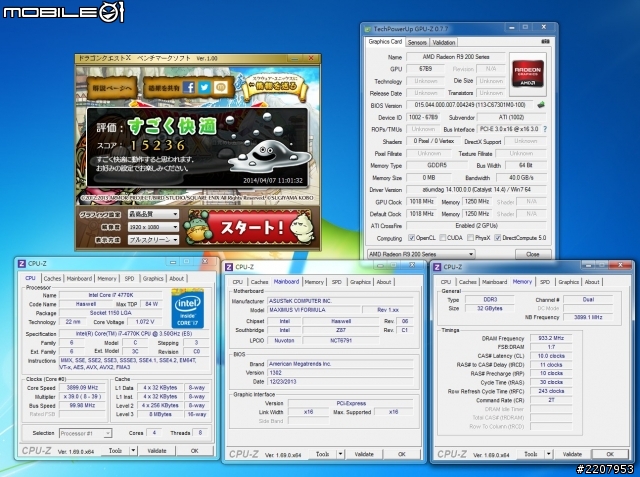Click the Core Speed value 3899.09 MHz
640x477 pixels.
click(82, 388)
